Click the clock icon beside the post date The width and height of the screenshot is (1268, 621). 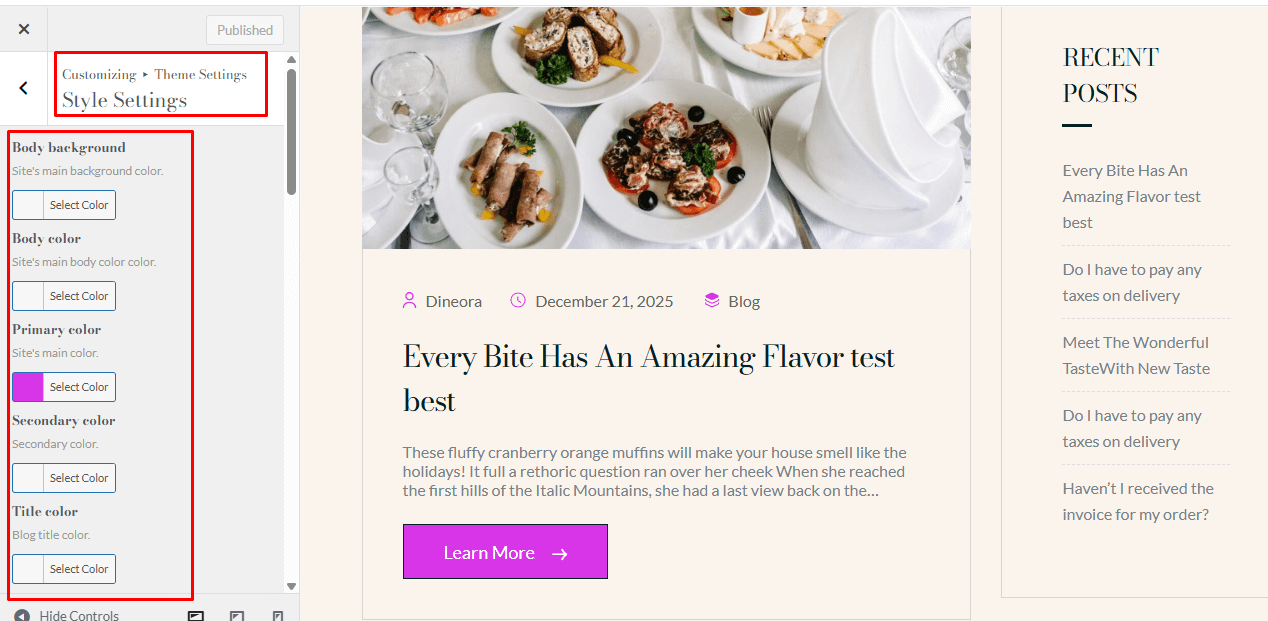(518, 301)
